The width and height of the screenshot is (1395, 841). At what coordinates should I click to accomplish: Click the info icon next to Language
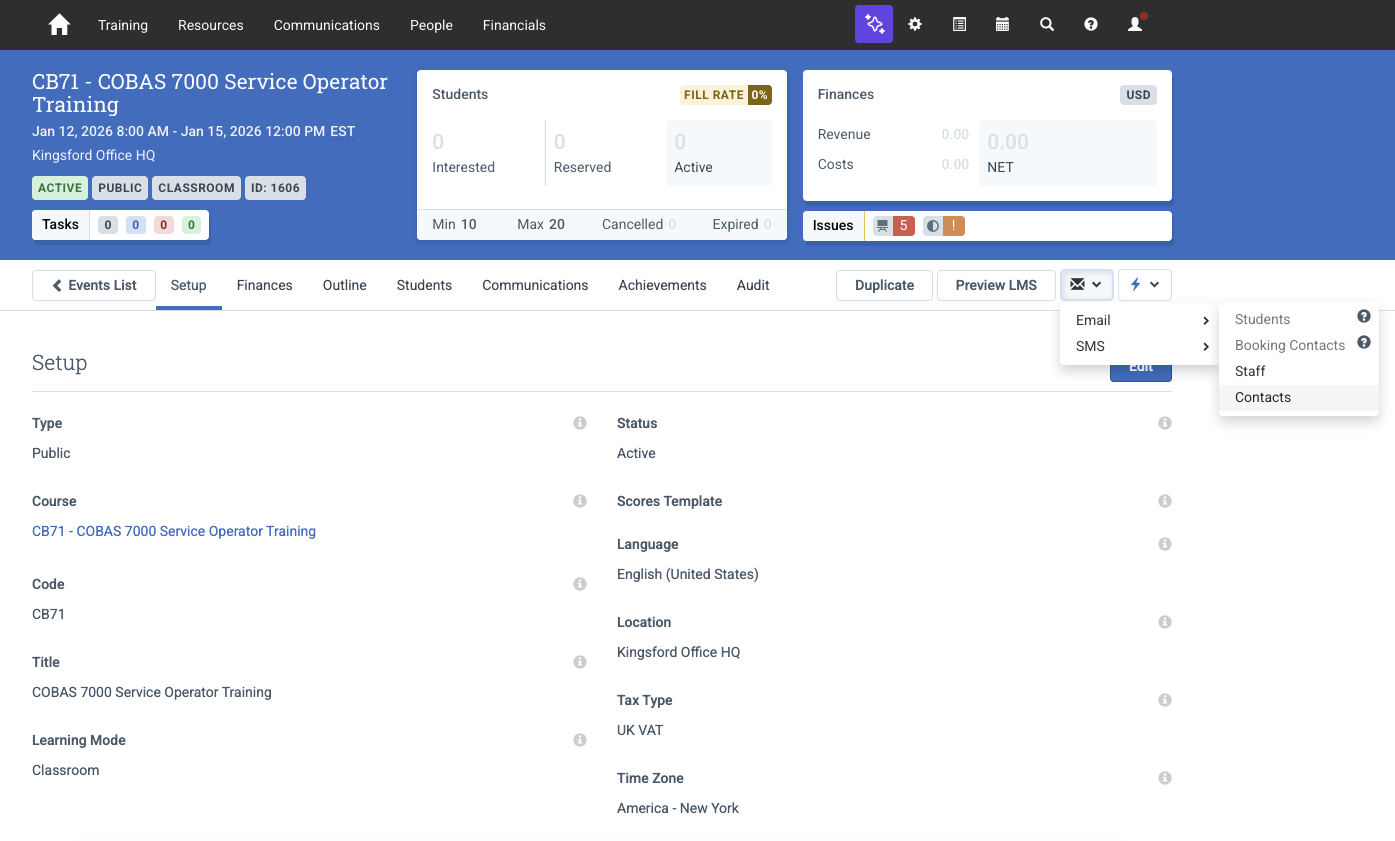pyautogui.click(x=1165, y=544)
